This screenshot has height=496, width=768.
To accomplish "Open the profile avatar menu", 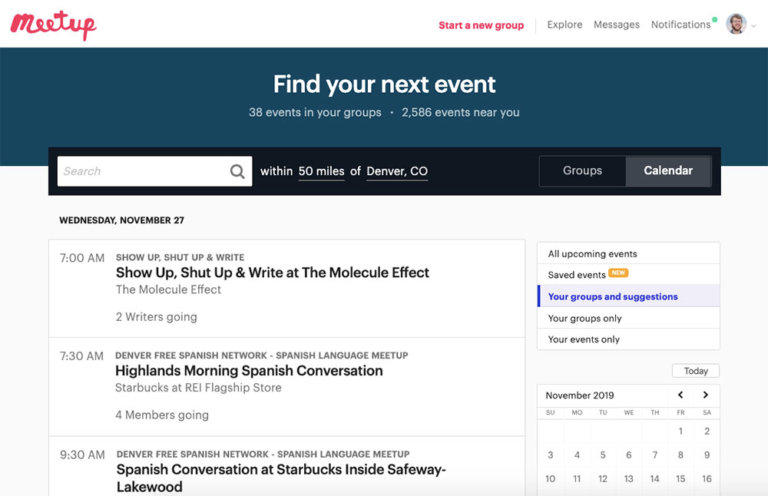I will point(736,24).
